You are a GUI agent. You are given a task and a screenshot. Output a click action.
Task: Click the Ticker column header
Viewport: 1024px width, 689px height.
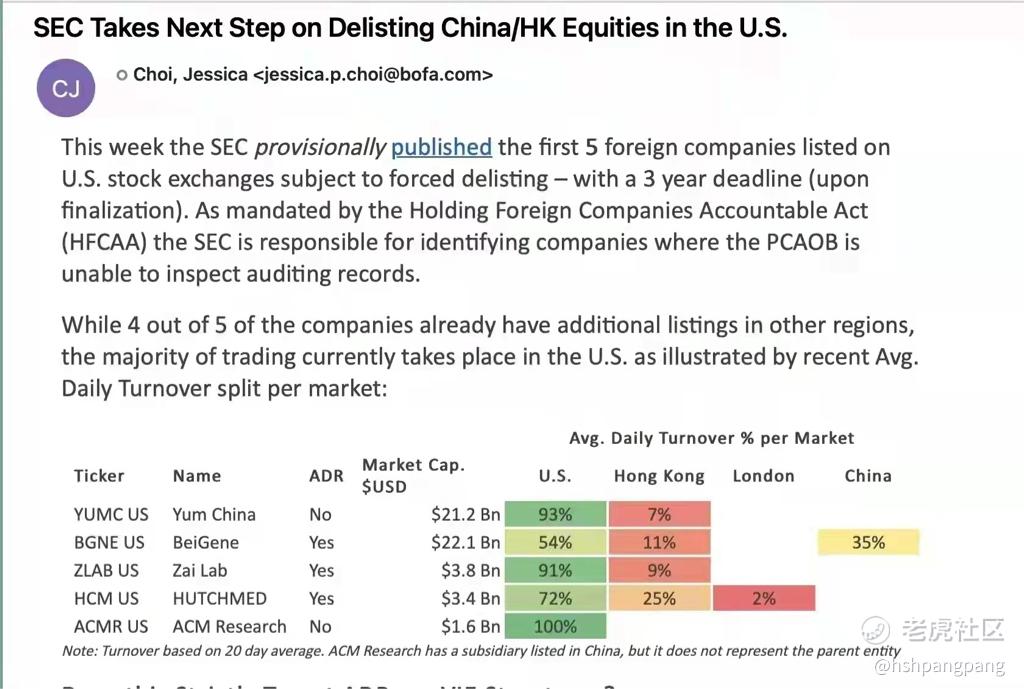[99, 475]
